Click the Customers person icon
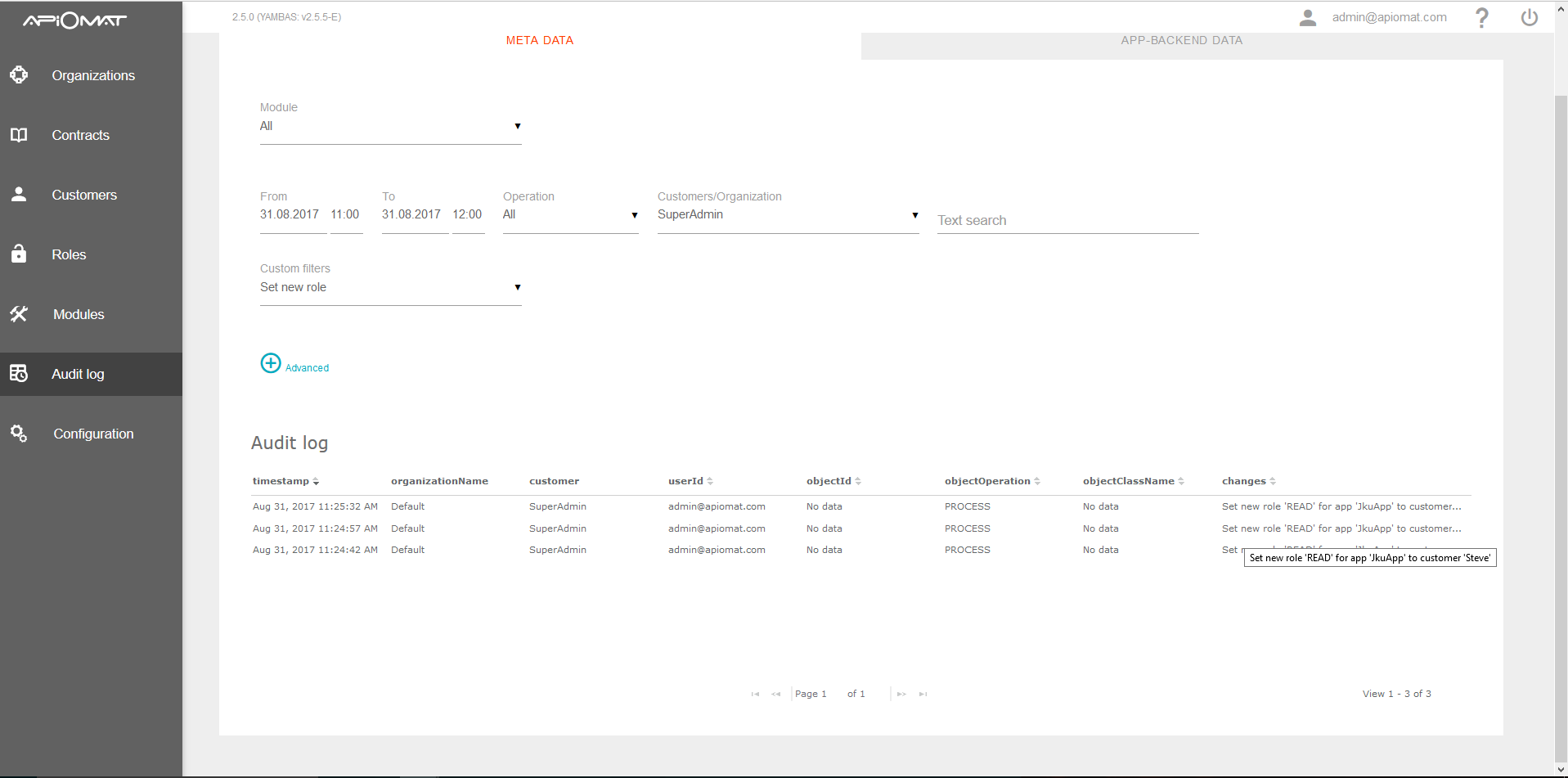Viewport: 1568px width, 778px height. (19, 195)
